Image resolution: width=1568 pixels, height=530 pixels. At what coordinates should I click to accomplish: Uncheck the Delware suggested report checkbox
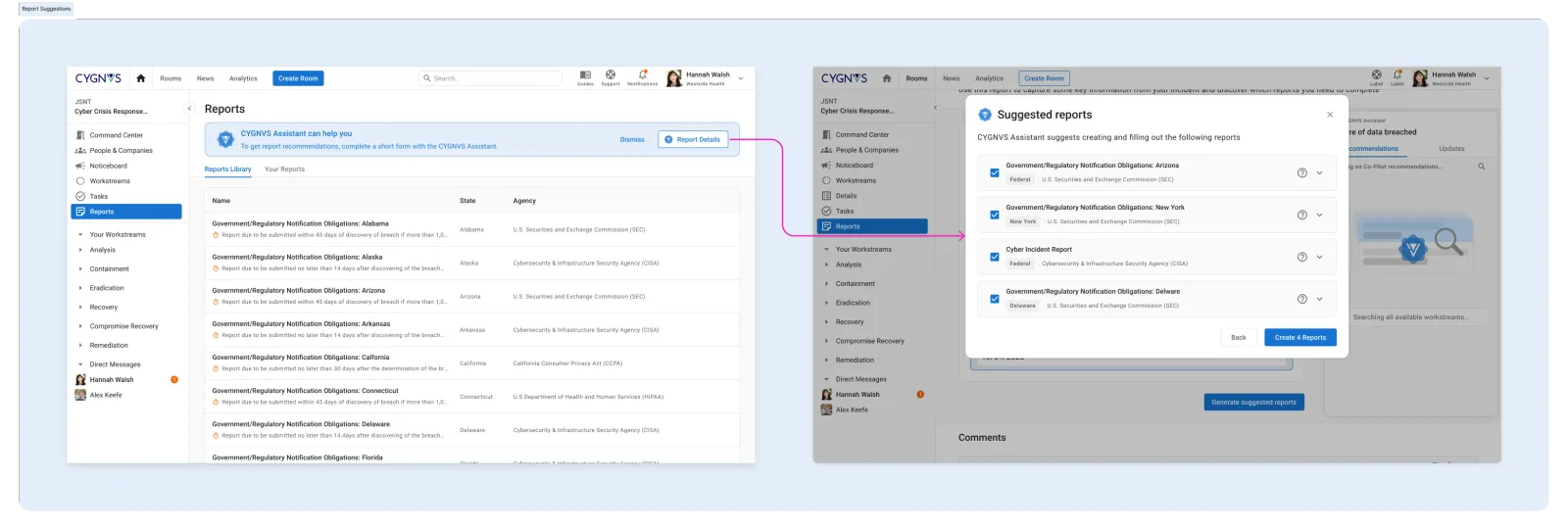pyautogui.click(x=995, y=299)
